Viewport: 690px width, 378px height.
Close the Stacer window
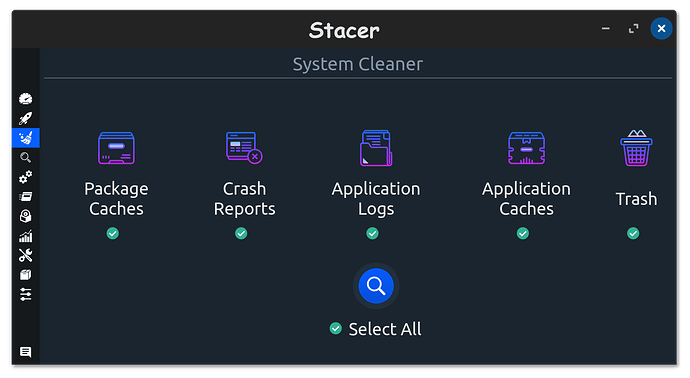[661, 29]
